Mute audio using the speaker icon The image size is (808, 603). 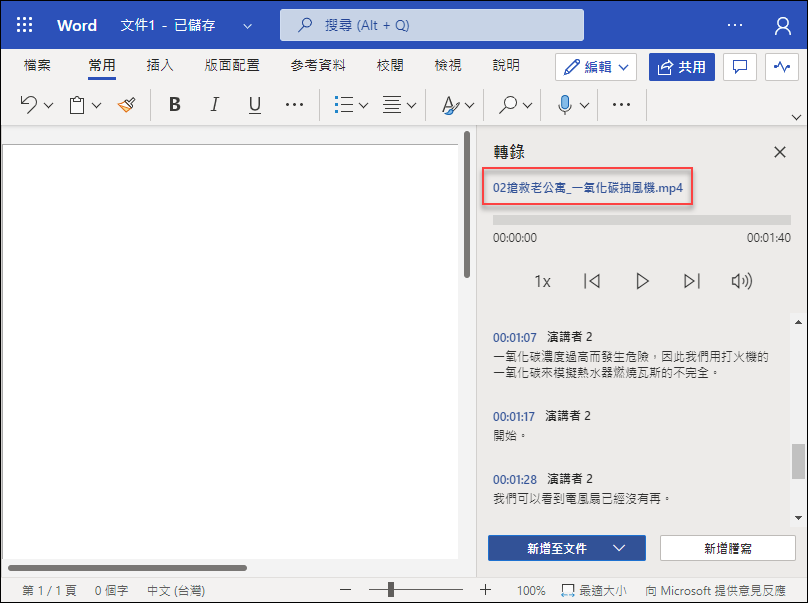742,281
